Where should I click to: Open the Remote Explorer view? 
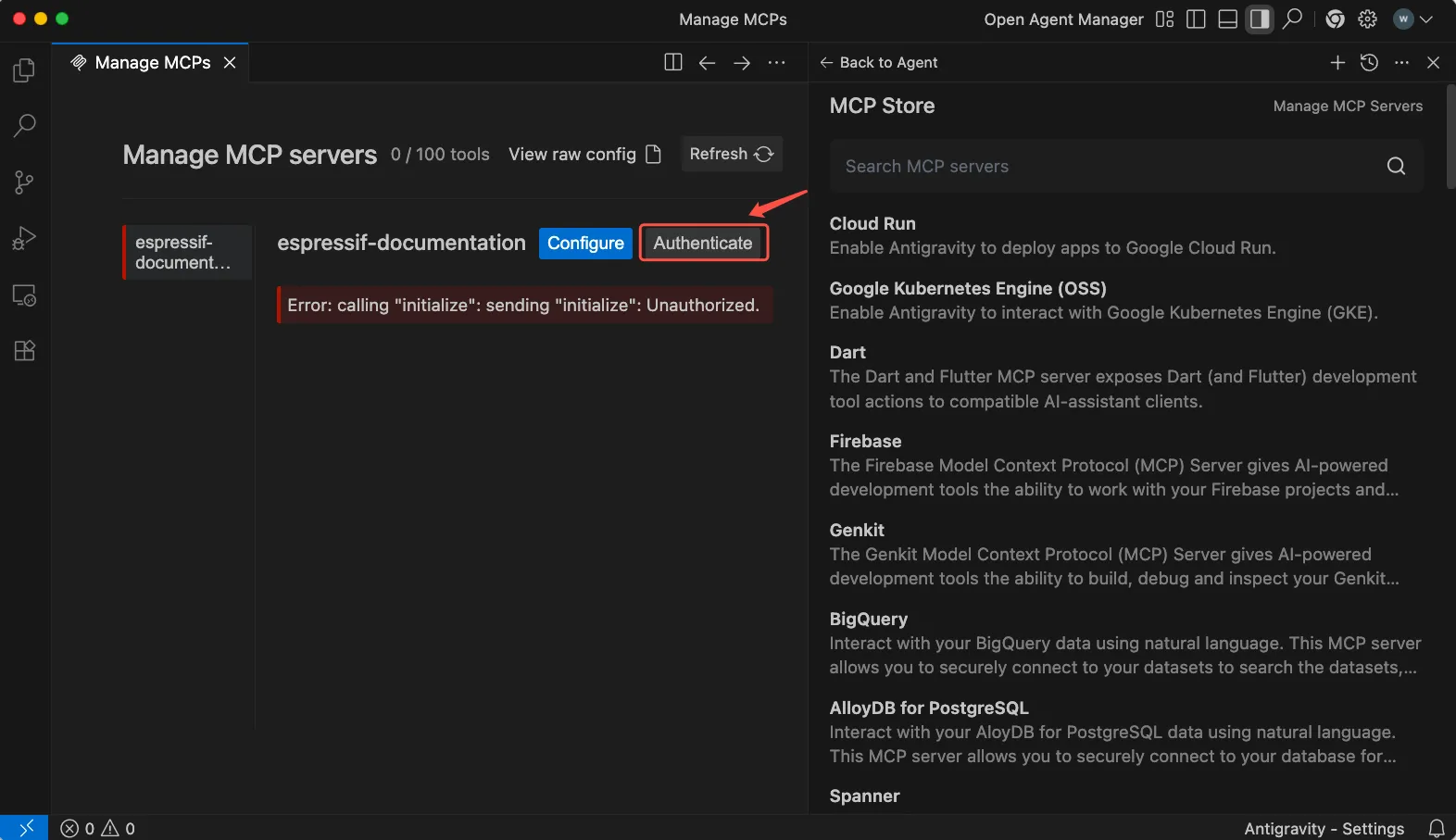click(25, 295)
